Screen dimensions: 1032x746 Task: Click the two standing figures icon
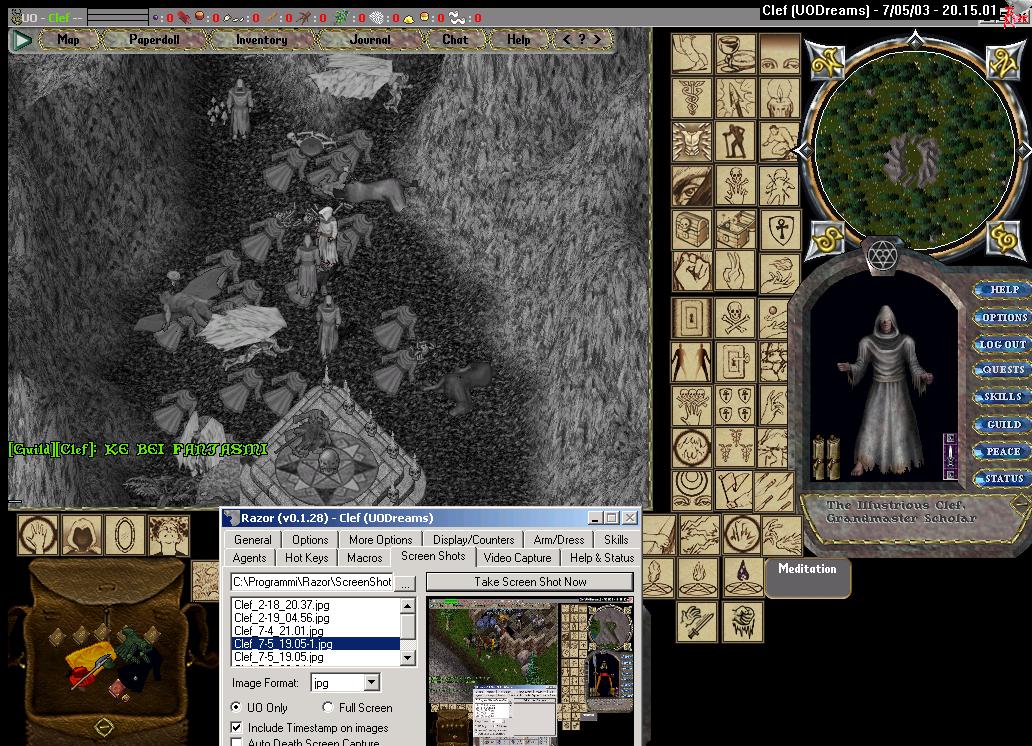pos(691,362)
